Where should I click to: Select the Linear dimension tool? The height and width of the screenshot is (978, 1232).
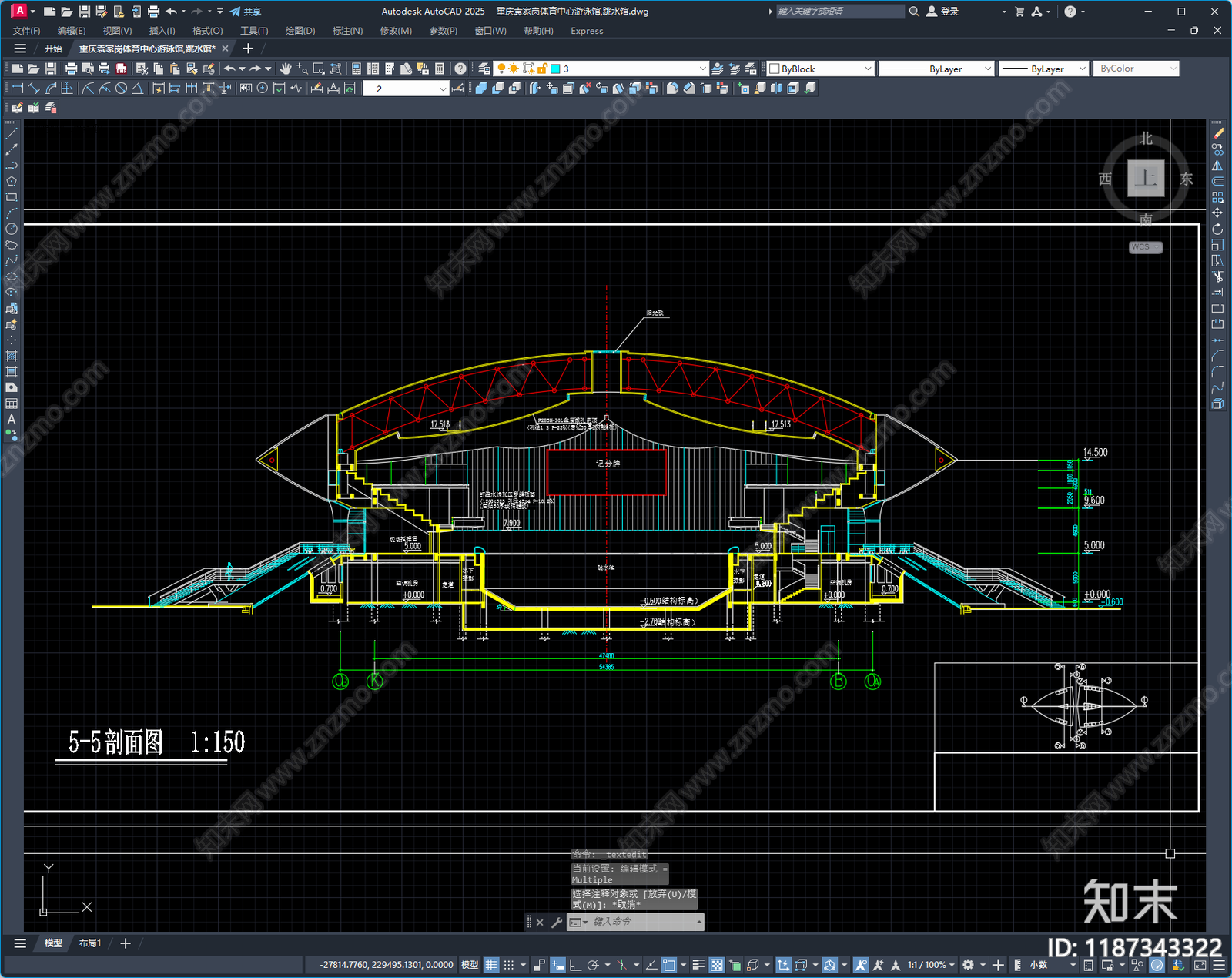click(x=17, y=89)
